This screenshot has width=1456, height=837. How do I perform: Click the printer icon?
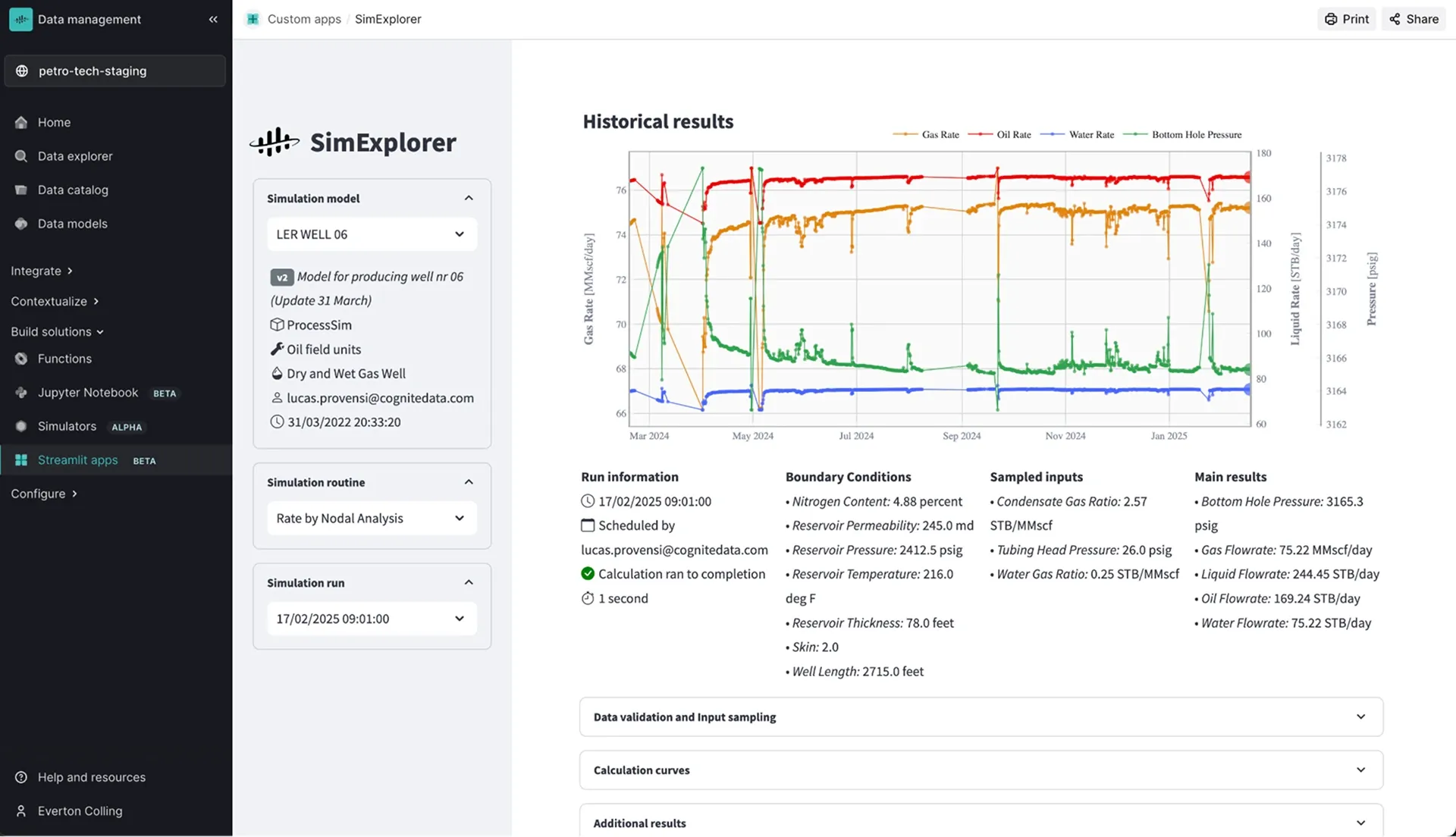coord(1331,19)
